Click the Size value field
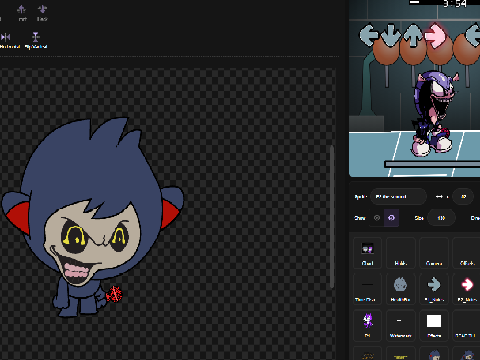The image size is (480, 360). [441, 218]
